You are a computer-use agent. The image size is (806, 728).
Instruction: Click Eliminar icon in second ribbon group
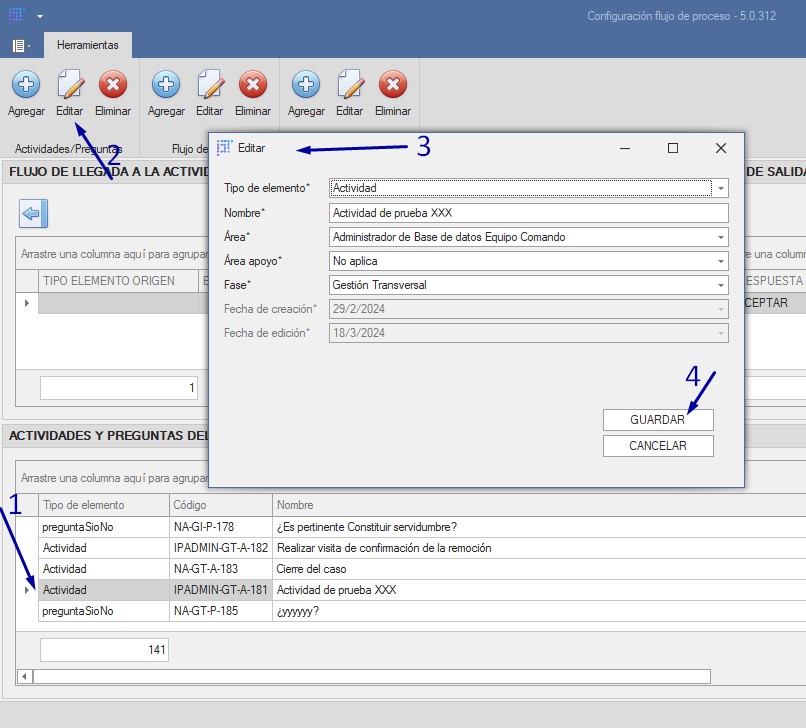pyautogui.click(x=253, y=84)
